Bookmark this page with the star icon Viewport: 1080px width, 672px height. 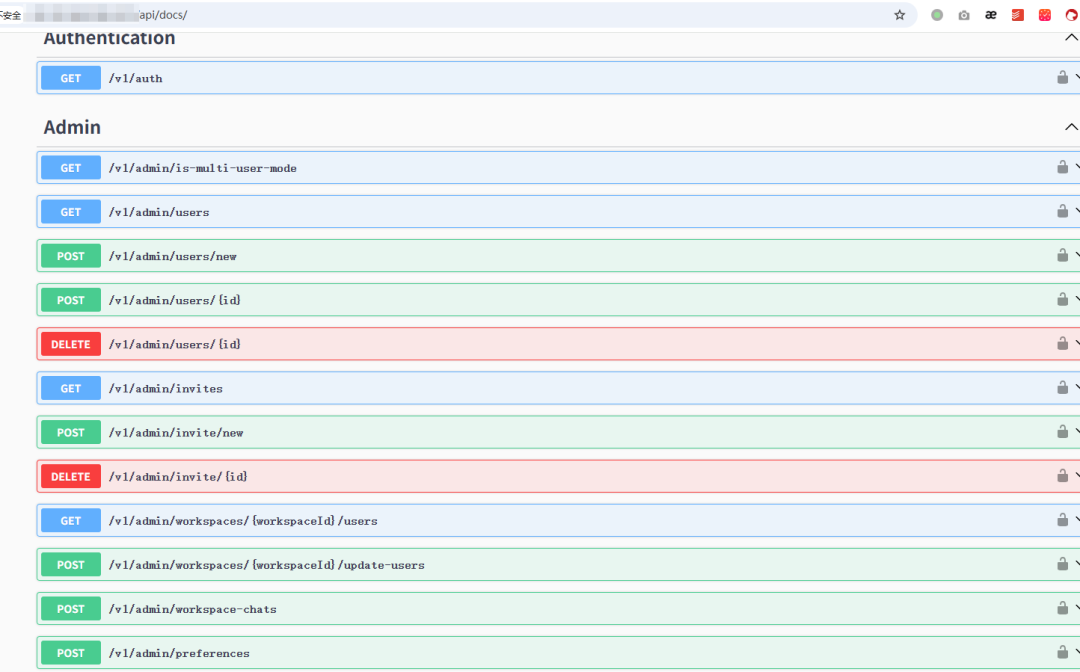[899, 15]
